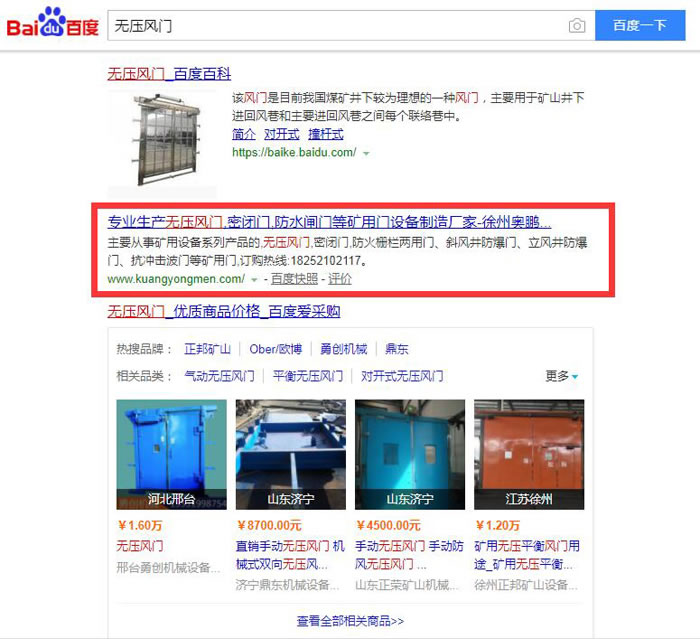Viewport: 700px width, 639px height.
Task: Focus the search box containing 无压风门
Action: tap(338, 26)
